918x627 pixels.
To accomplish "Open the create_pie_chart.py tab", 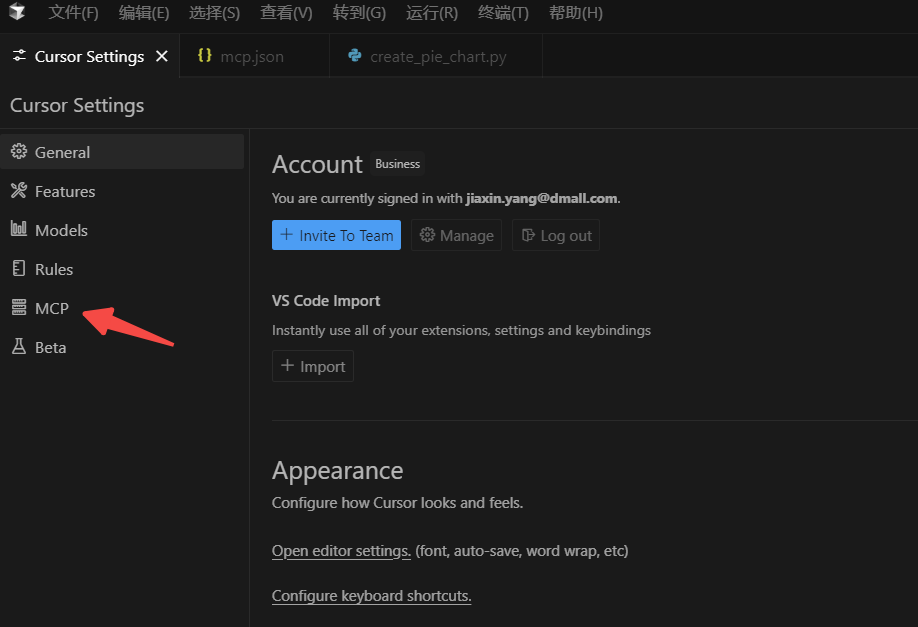I will (436, 56).
